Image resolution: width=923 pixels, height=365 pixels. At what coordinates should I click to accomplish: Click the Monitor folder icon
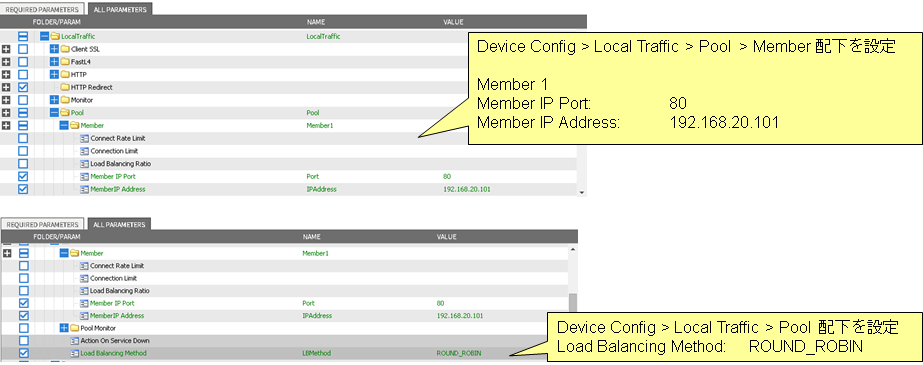tap(65, 100)
